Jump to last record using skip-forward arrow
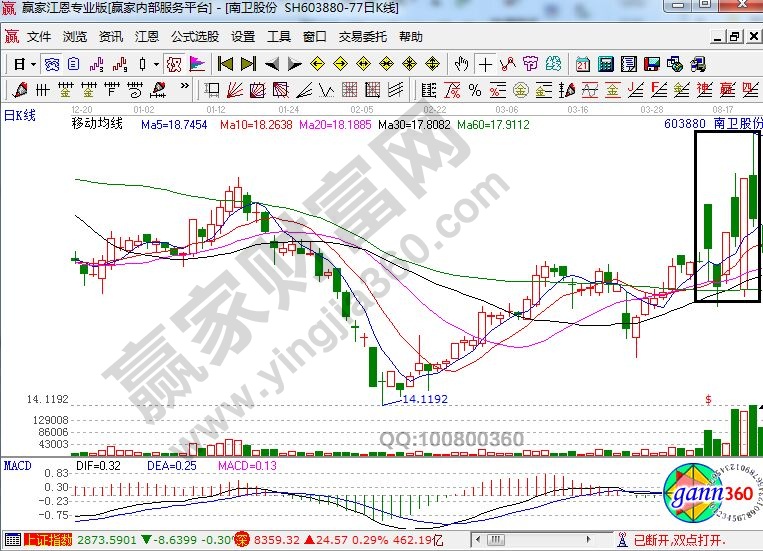The width and height of the screenshot is (763, 551). [x=248, y=64]
